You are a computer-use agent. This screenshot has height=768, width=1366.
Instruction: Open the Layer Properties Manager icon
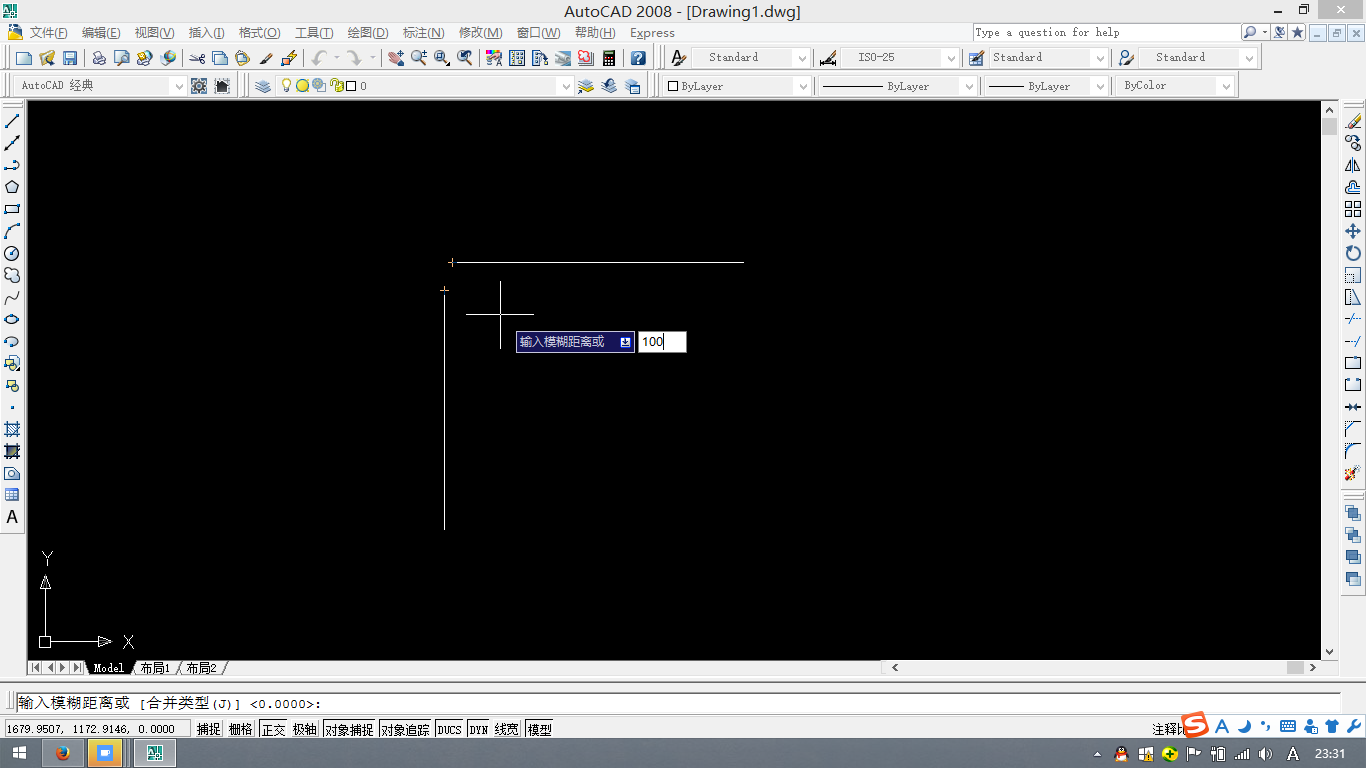click(263, 86)
